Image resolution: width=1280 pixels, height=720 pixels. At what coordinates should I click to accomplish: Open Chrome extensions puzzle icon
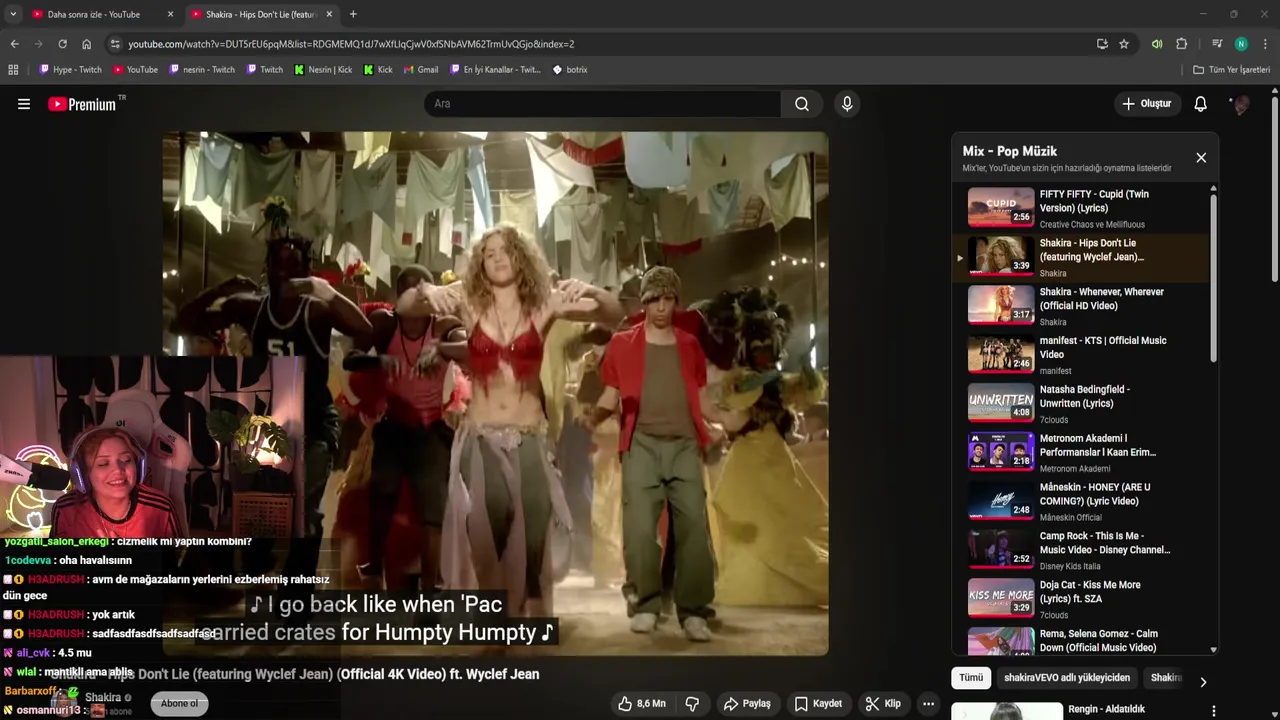[x=1181, y=44]
